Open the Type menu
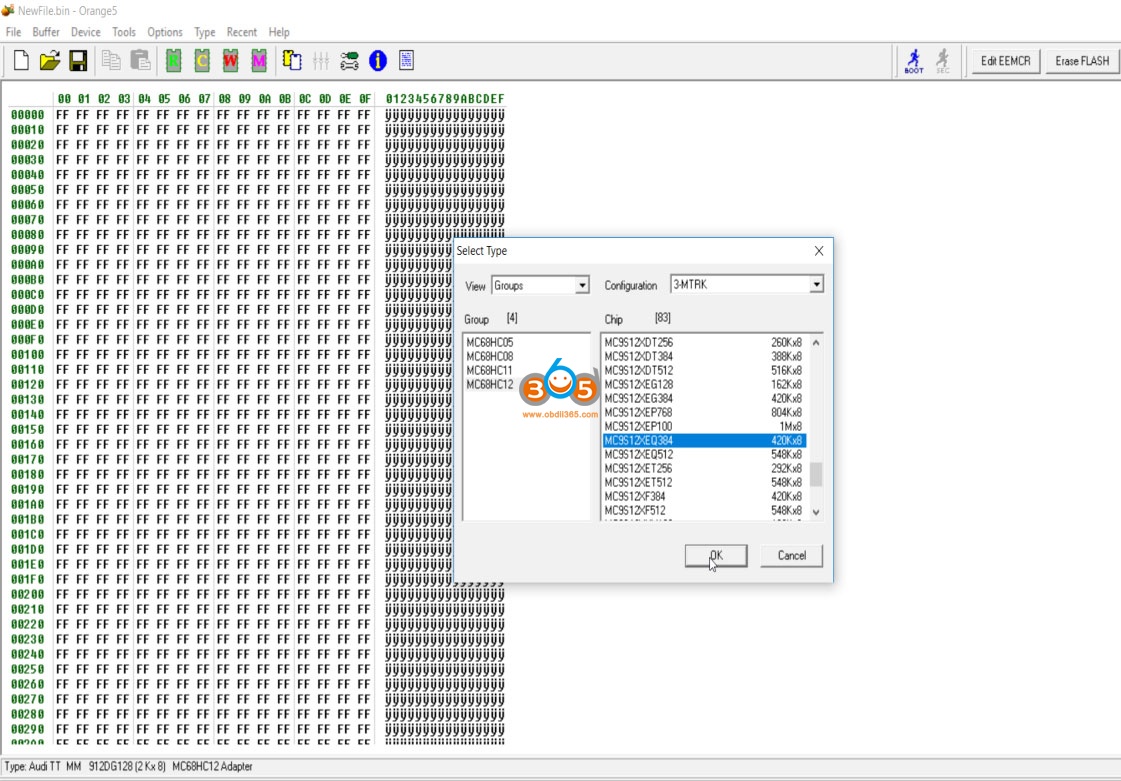Screen dimensions: 1121x781 pos(204,32)
